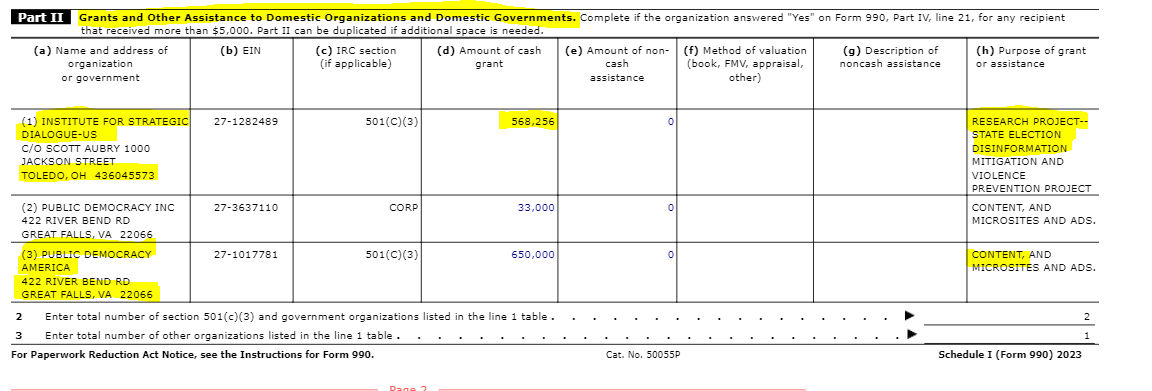Click '(h) Purpose of grant or assistance' header
The height and width of the screenshot is (391, 1152).
[x=1031, y=57]
